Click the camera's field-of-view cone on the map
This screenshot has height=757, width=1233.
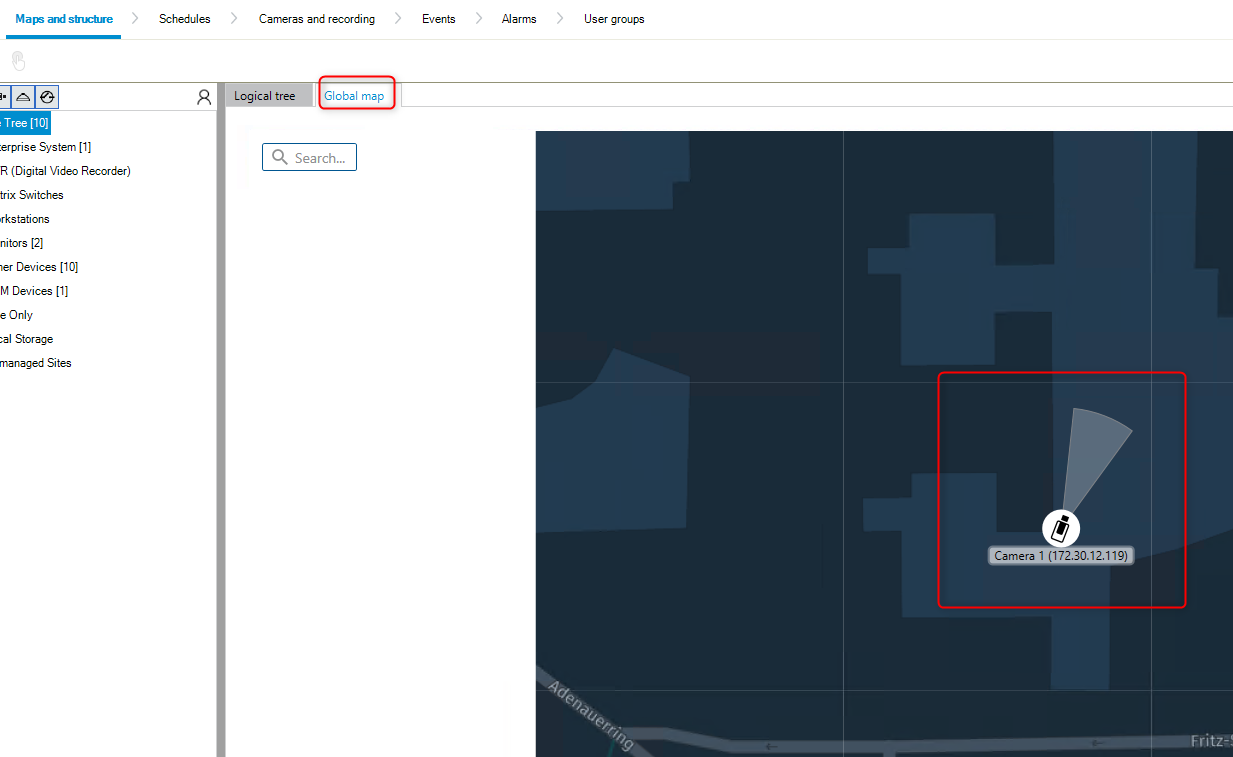pos(1097,455)
